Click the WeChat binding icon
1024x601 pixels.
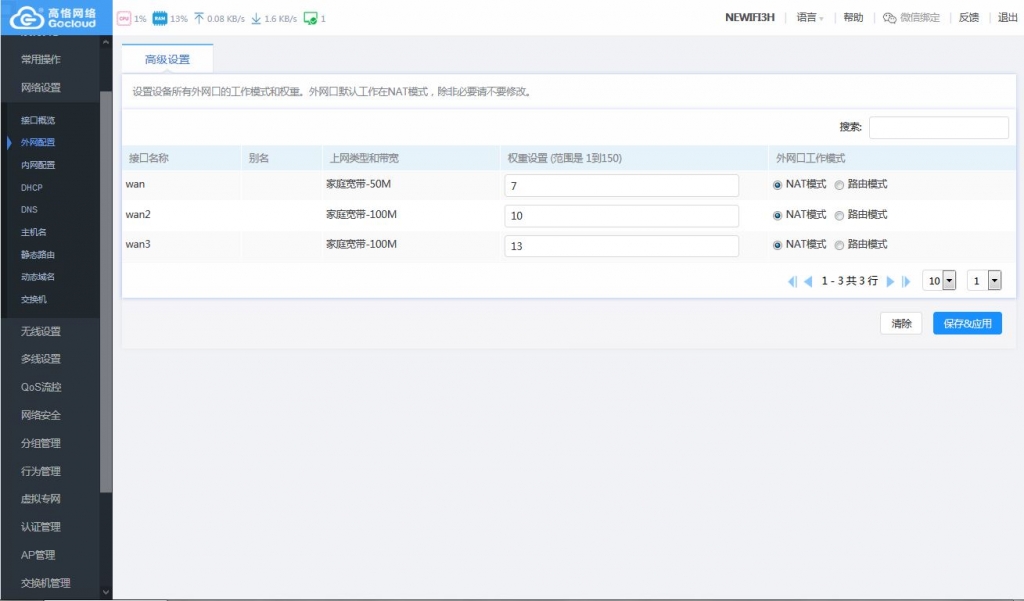[x=889, y=18]
